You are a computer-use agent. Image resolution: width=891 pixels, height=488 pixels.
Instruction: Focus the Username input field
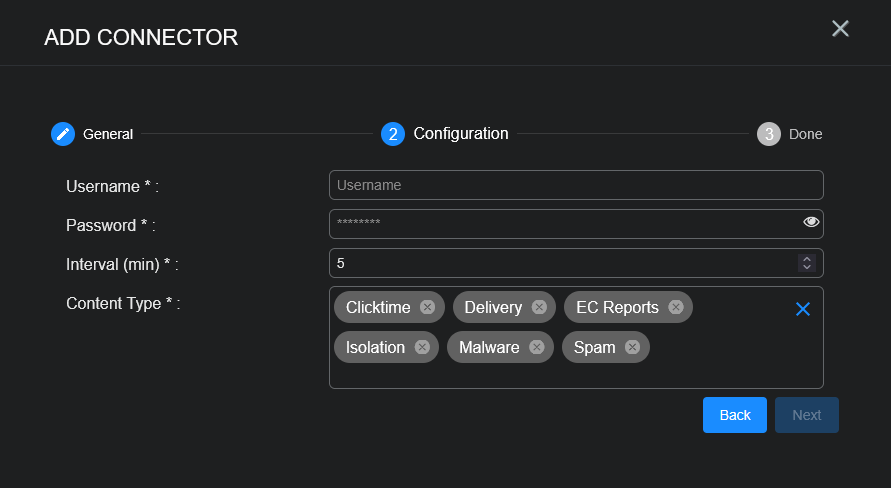575,185
